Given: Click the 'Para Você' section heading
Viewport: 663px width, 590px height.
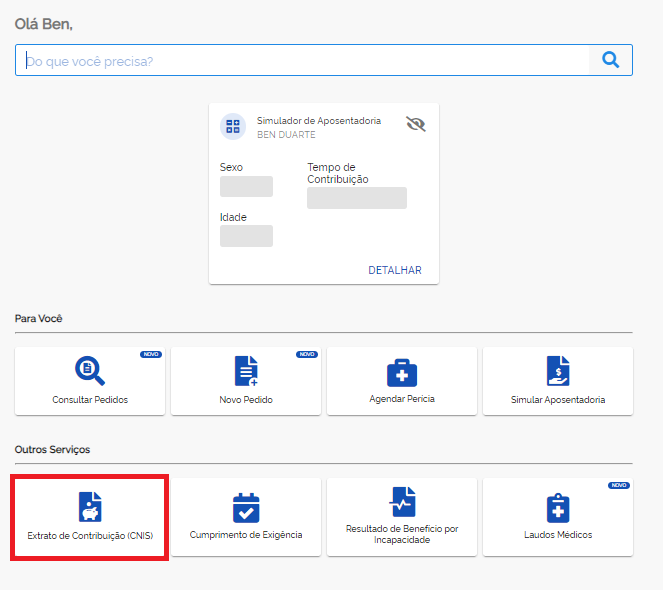Looking at the screenshot, I should 38,318.
